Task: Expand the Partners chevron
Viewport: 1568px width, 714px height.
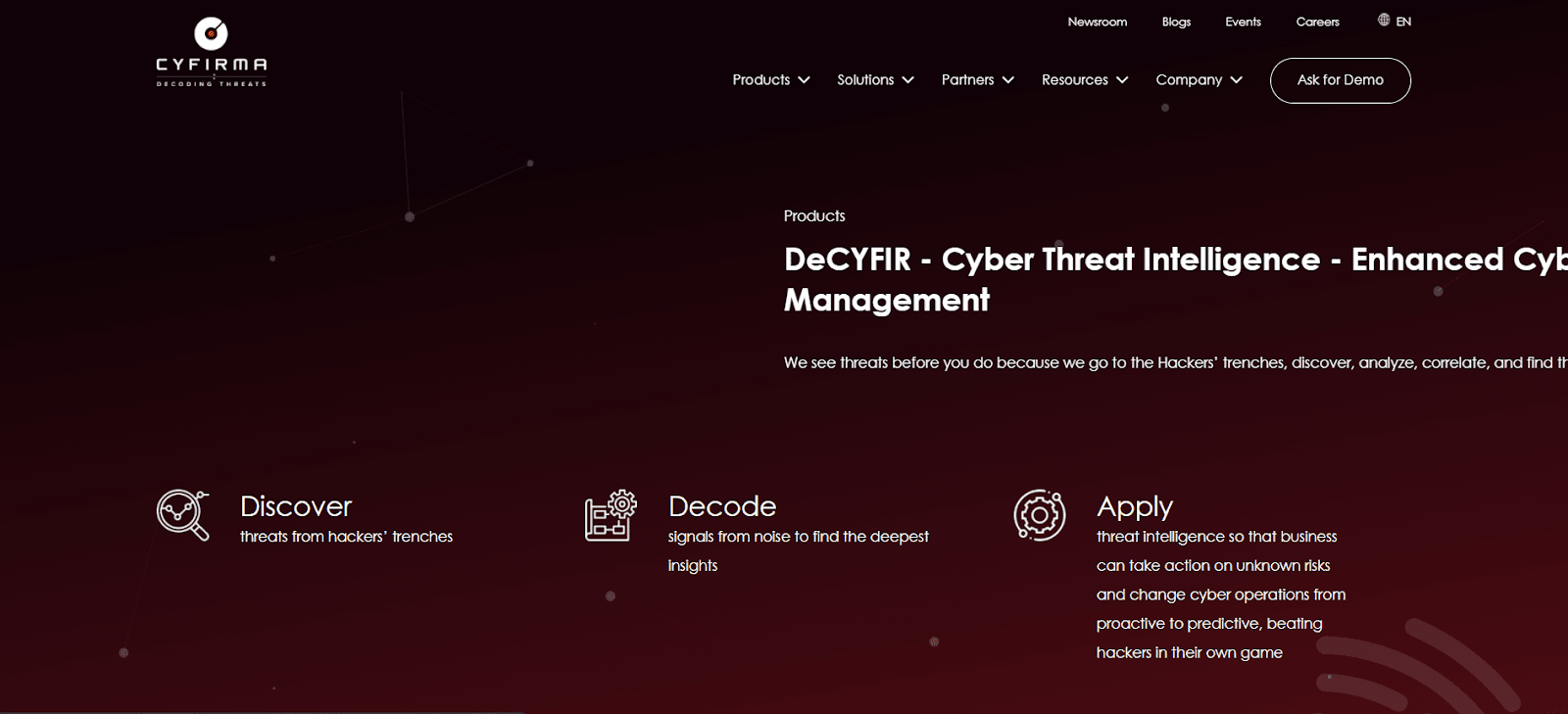Action: [1007, 80]
